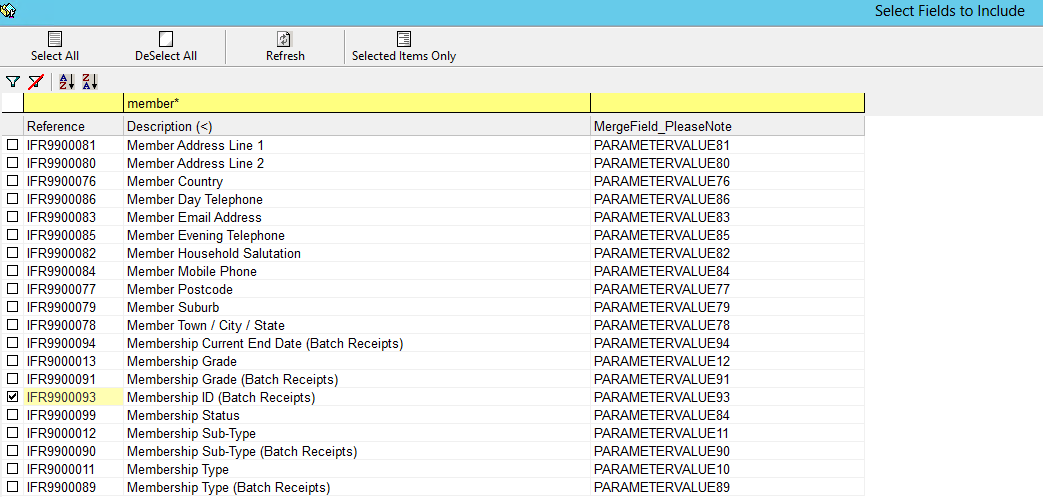This screenshot has height=497, width=1043.
Task: Click the Refresh toolbar icon
Action: 285,39
